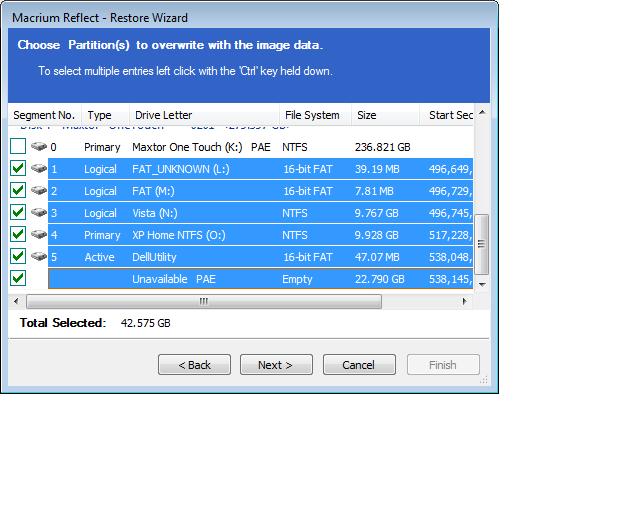Click the horizontal scroll left arrow
Image resolution: width=640 pixels, height=512 pixels.
click(16, 301)
